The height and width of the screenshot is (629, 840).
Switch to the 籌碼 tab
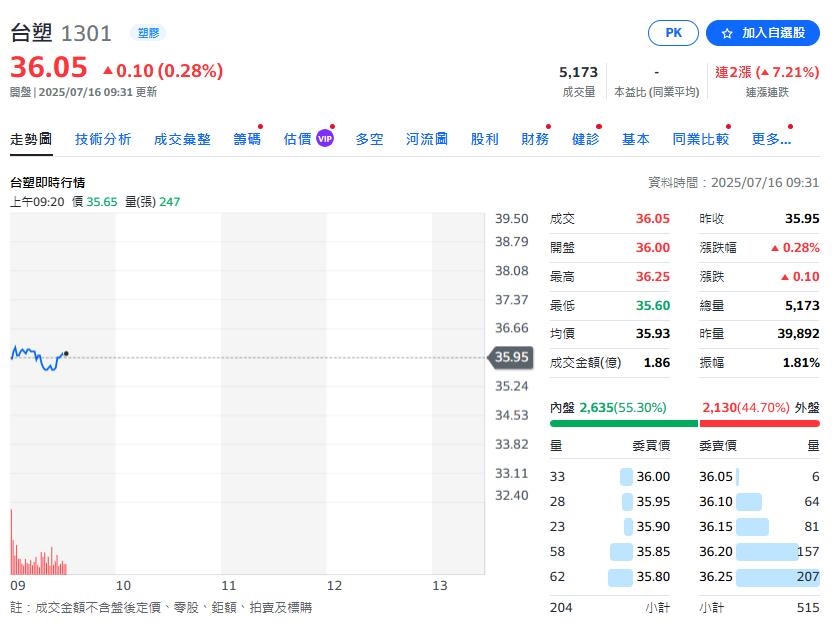click(246, 140)
